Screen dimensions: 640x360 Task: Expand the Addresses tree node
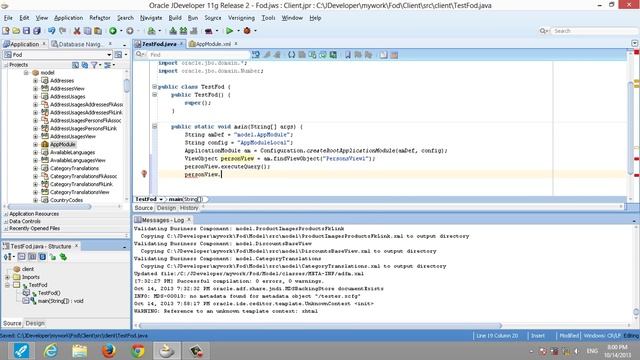coord(36,81)
